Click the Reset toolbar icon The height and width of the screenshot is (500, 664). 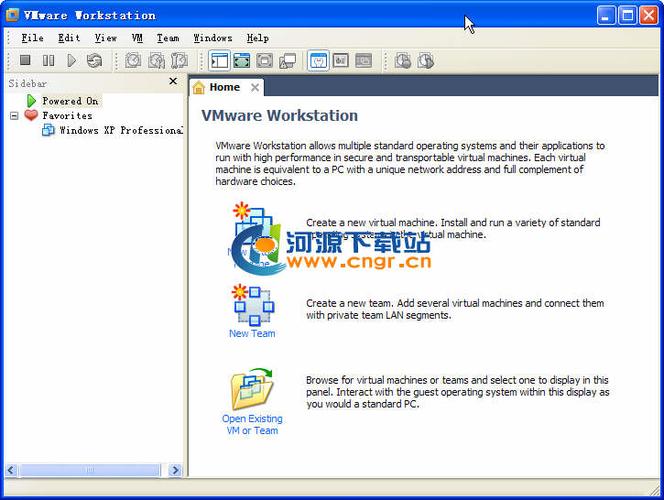pyautogui.click(x=94, y=61)
